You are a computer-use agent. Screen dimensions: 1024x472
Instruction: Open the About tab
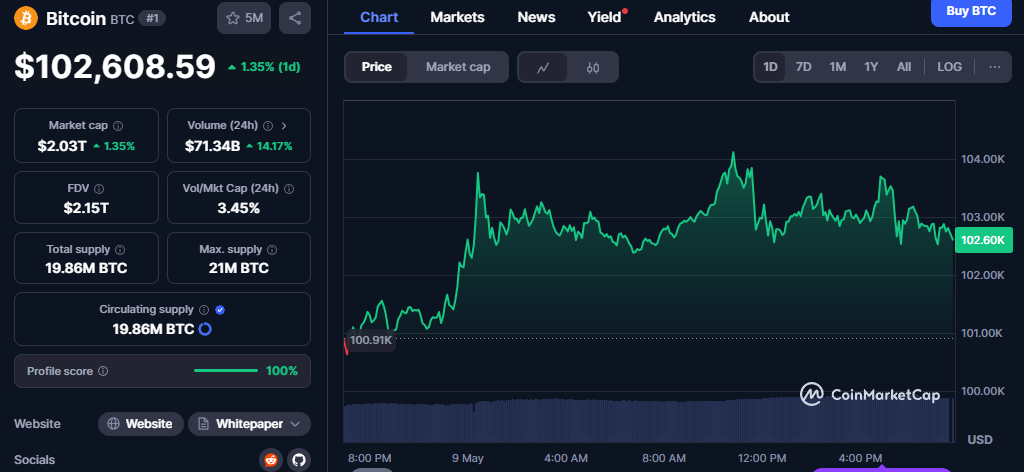click(769, 17)
